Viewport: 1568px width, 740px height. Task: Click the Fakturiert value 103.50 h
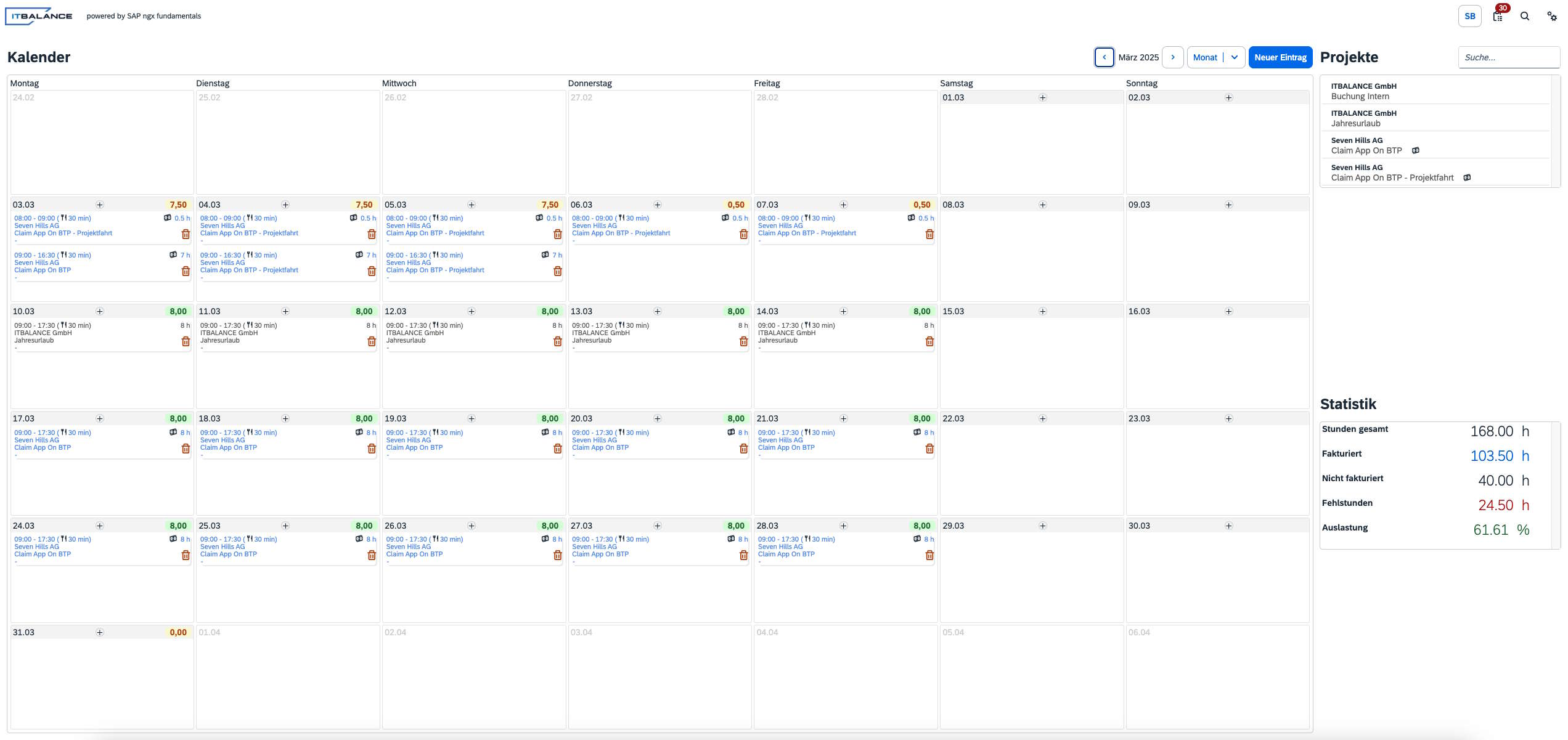[x=1500, y=456]
